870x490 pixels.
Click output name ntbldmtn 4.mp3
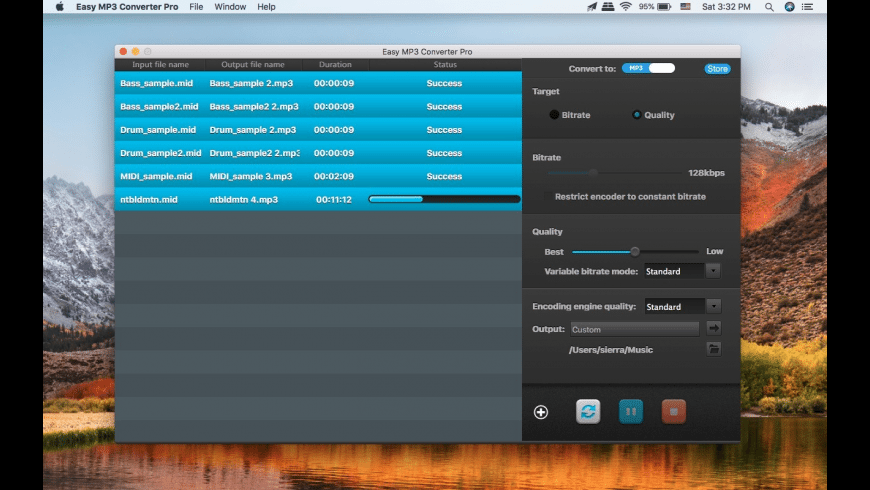pos(244,199)
